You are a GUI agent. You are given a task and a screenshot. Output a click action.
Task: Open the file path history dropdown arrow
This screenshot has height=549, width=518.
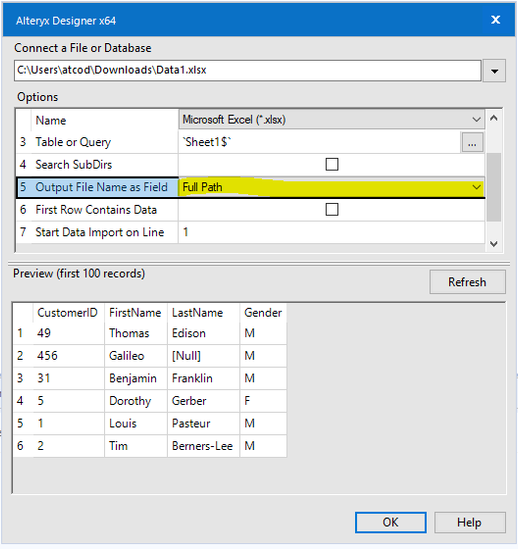[494, 71]
